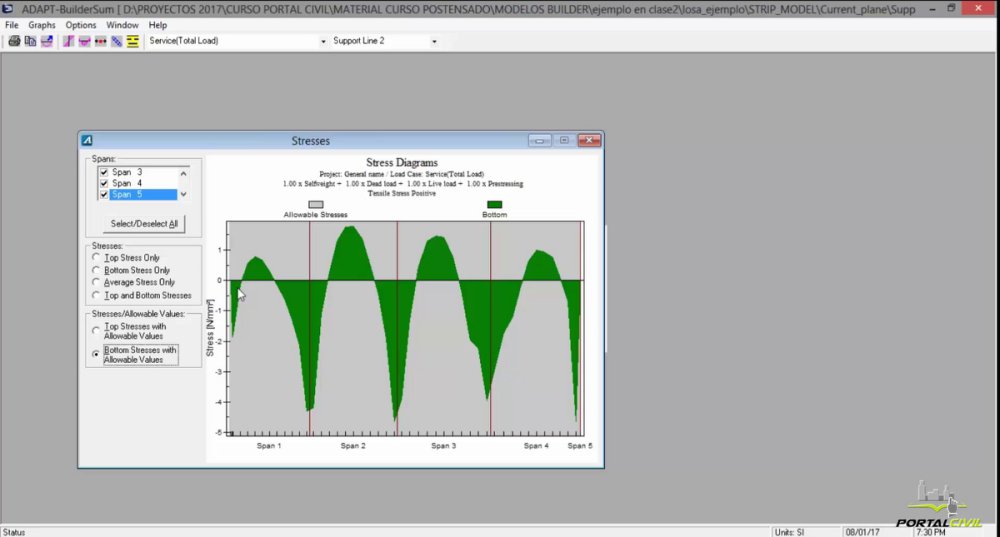The height and width of the screenshot is (537, 1000).
Task: Click the yellow striped lines toolbar icon
Action: (133, 41)
